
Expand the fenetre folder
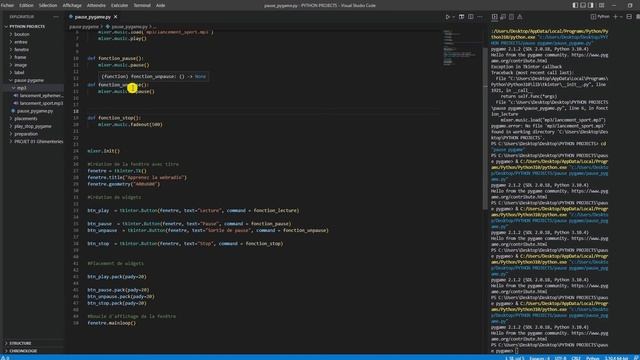coord(22,49)
